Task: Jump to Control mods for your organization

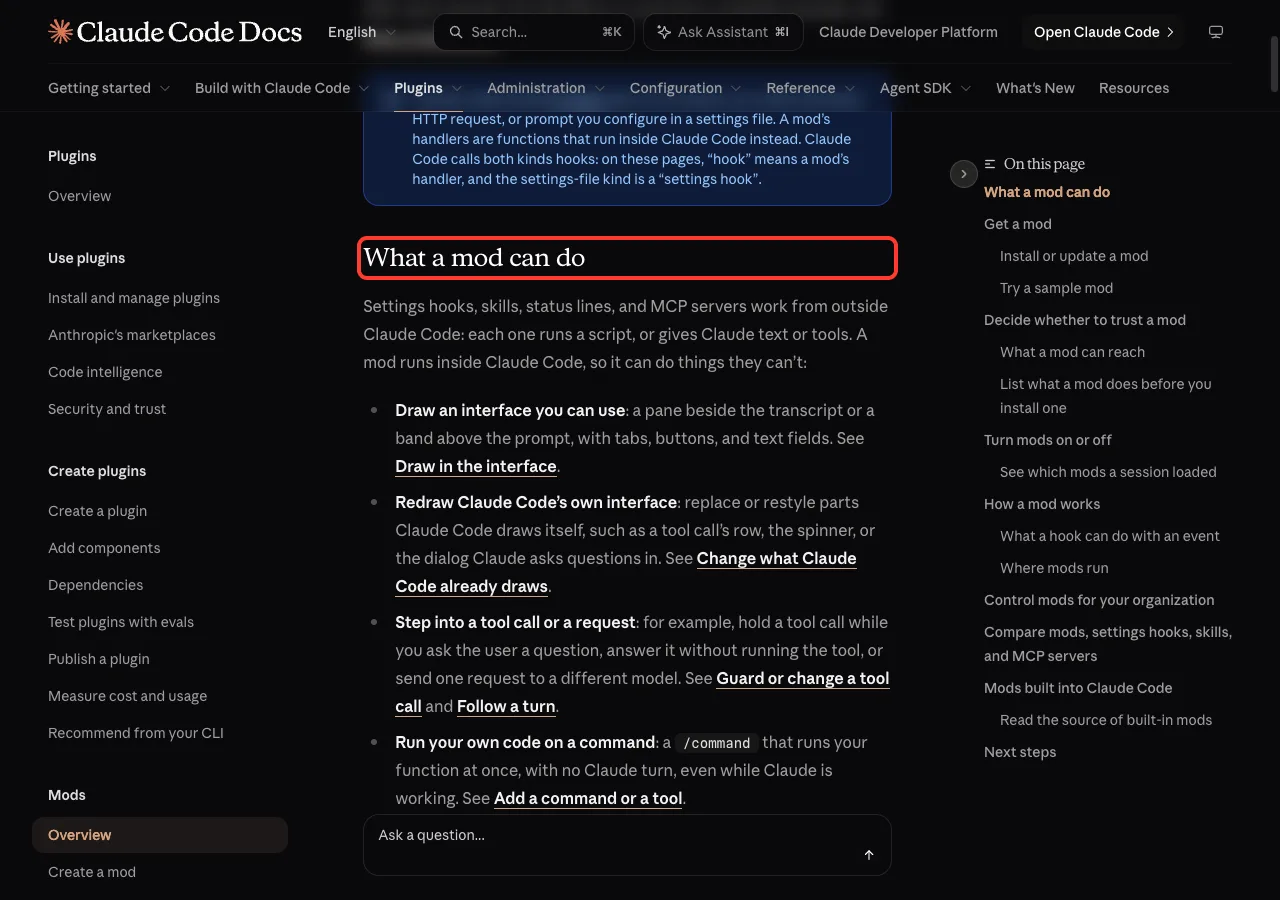Action: 1099,600
